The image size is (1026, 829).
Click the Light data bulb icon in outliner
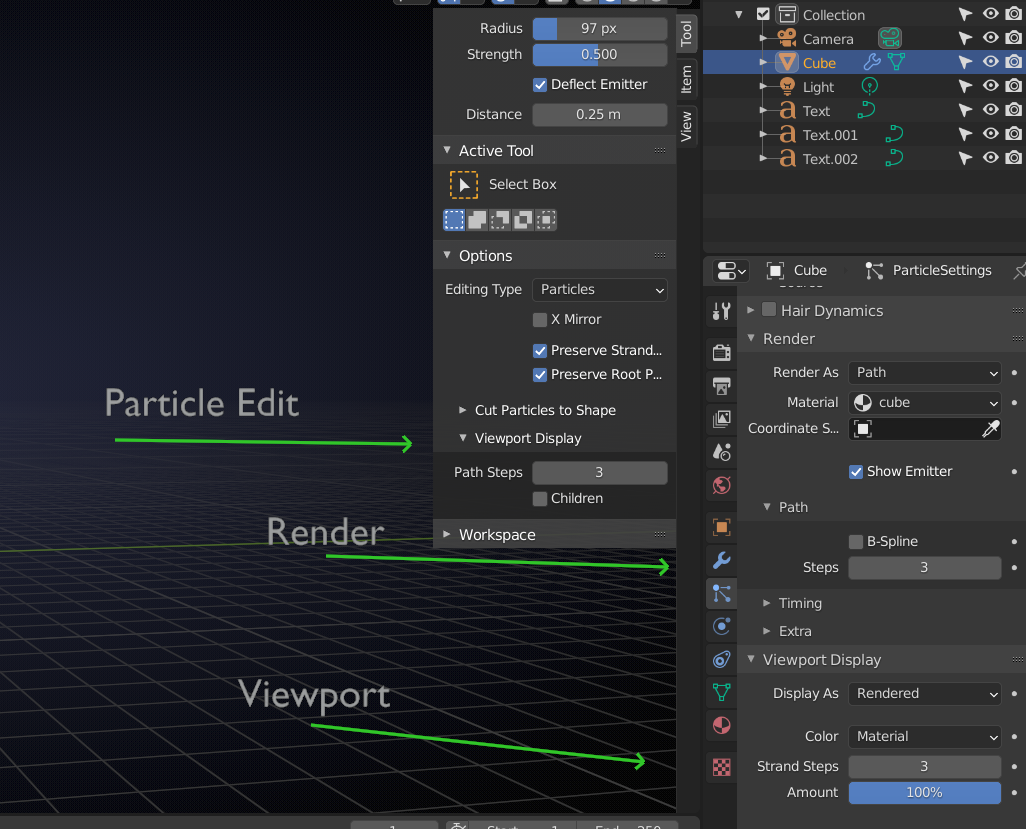870,86
